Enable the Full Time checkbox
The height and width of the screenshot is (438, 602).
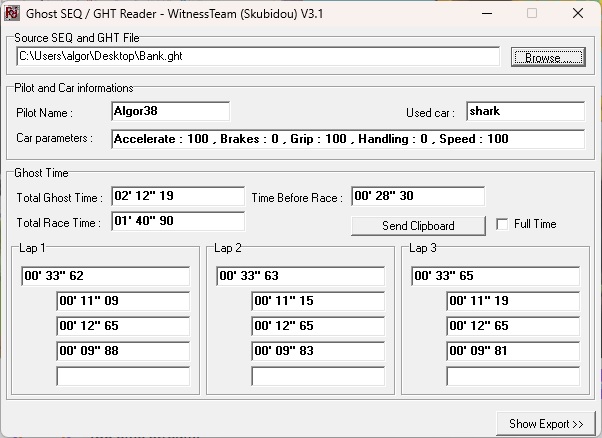[x=502, y=224]
